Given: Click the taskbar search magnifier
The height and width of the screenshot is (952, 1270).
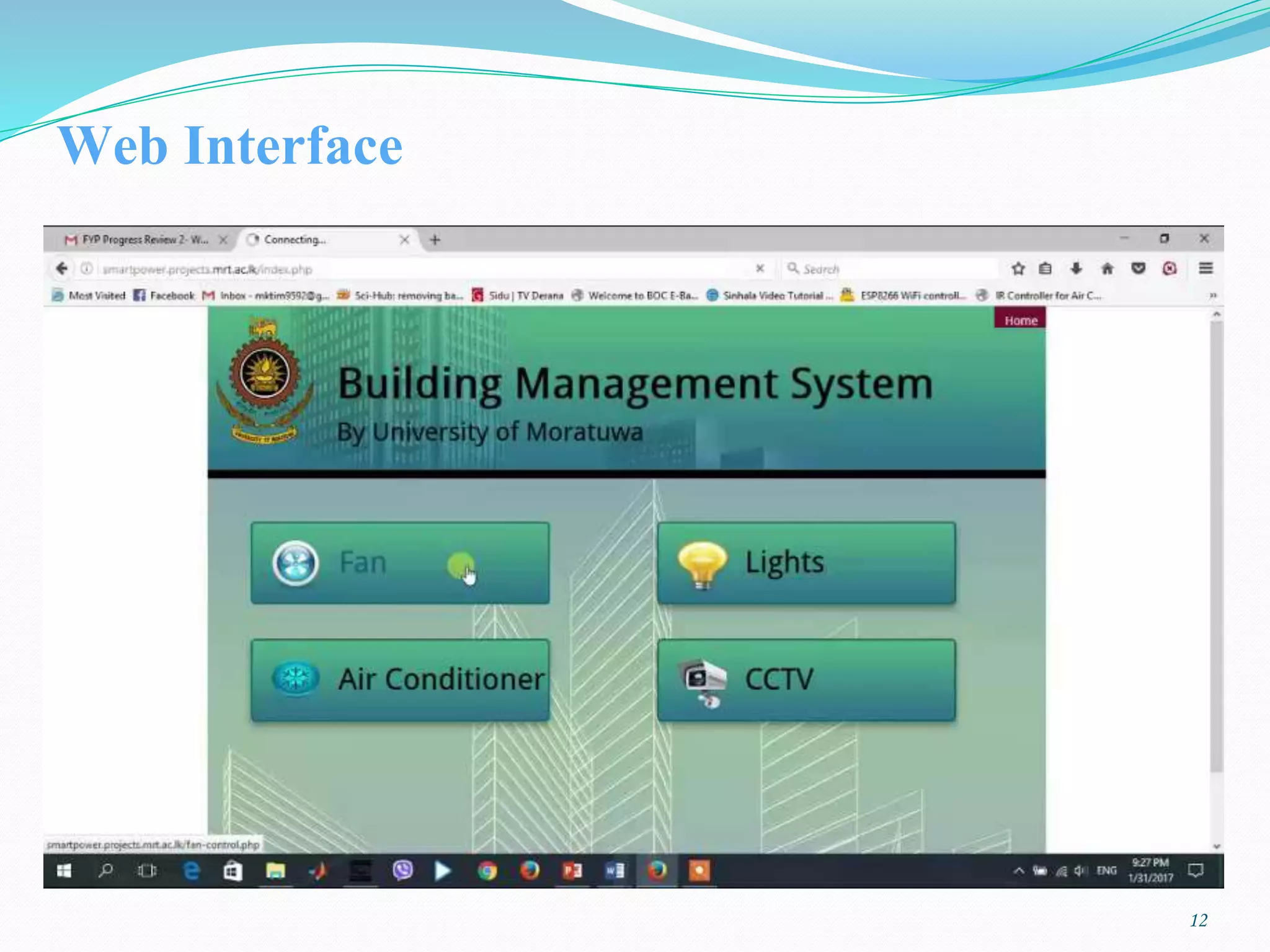Looking at the screenshot, I should (105, 871).
